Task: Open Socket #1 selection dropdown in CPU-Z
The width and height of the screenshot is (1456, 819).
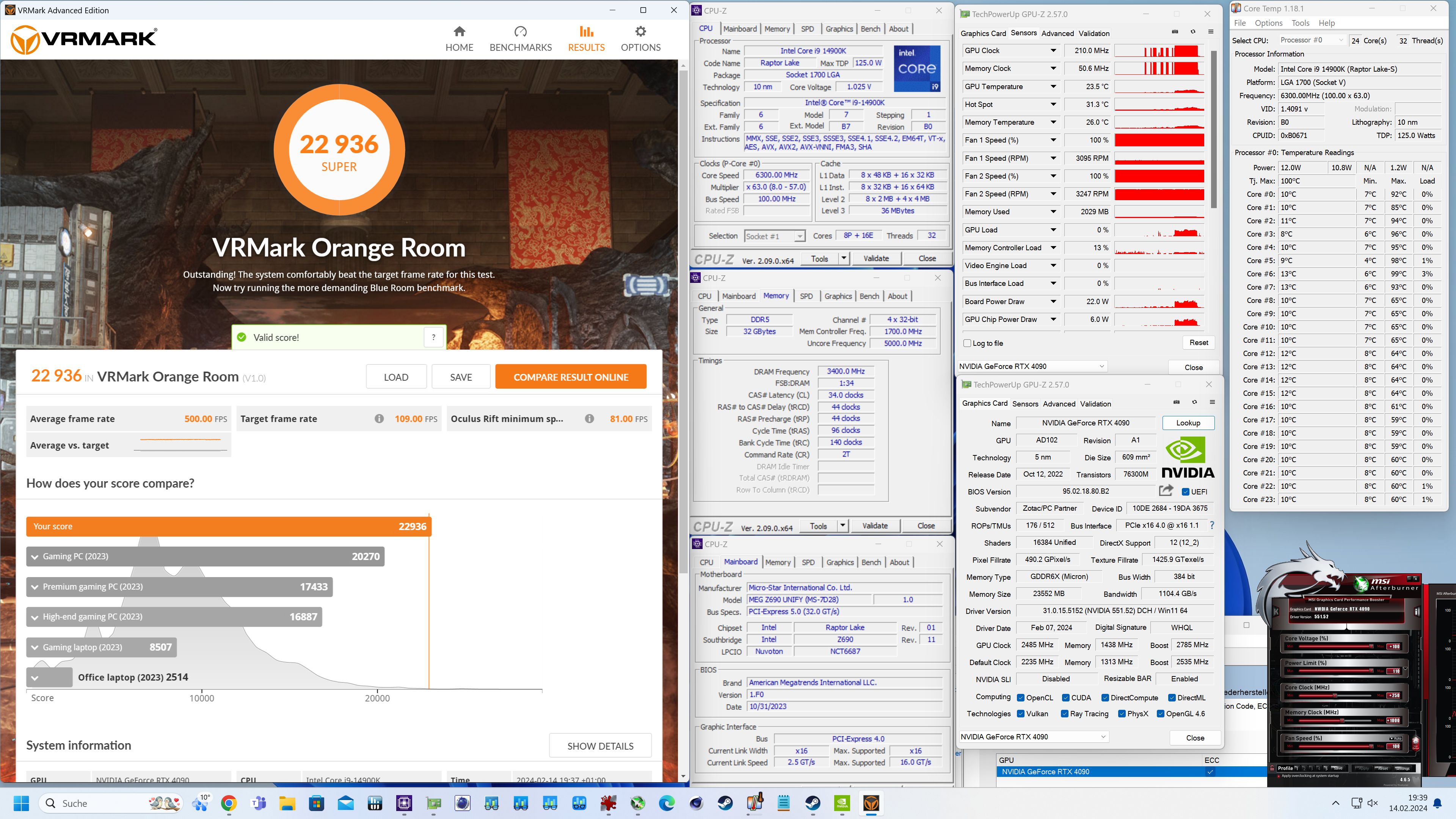Action: 774,236
